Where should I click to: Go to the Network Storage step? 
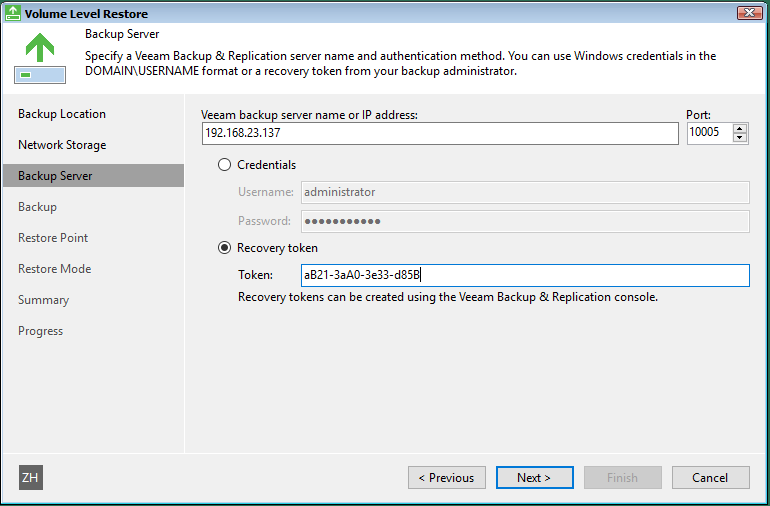pos(62,145)
